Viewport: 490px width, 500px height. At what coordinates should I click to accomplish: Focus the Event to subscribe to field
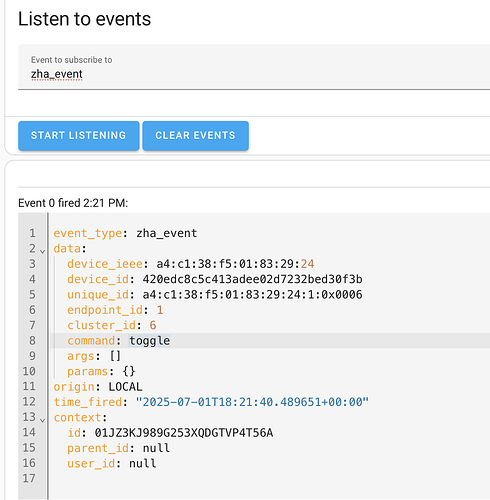click(254, 67)
